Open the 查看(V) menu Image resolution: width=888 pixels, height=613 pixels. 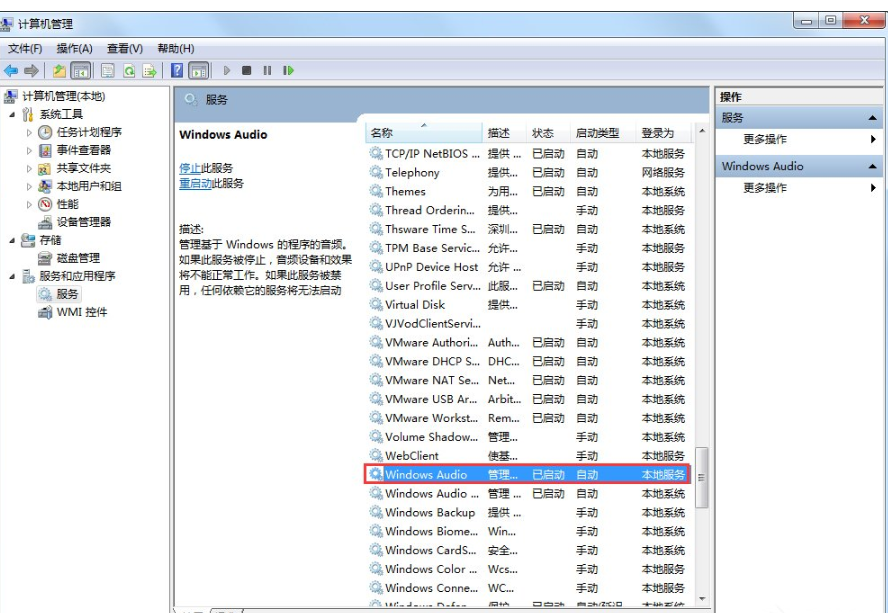coord(122,48)
